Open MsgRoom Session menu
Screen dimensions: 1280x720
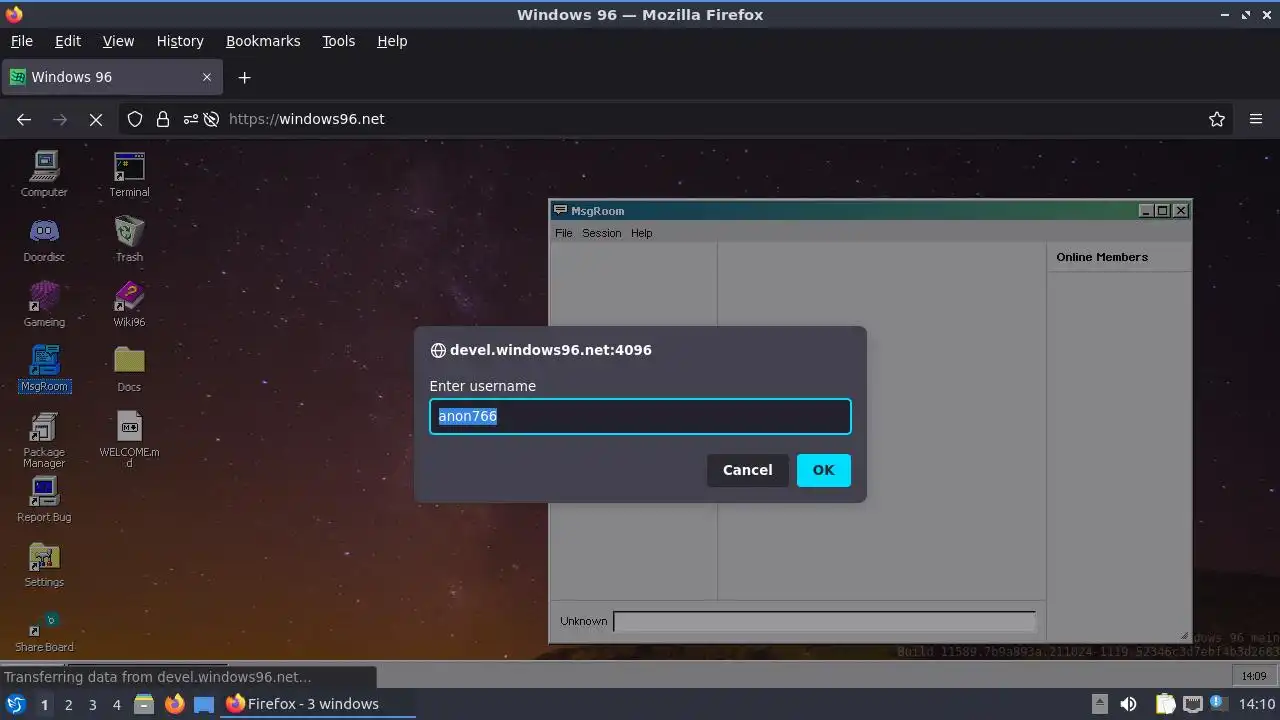point(602,233)
